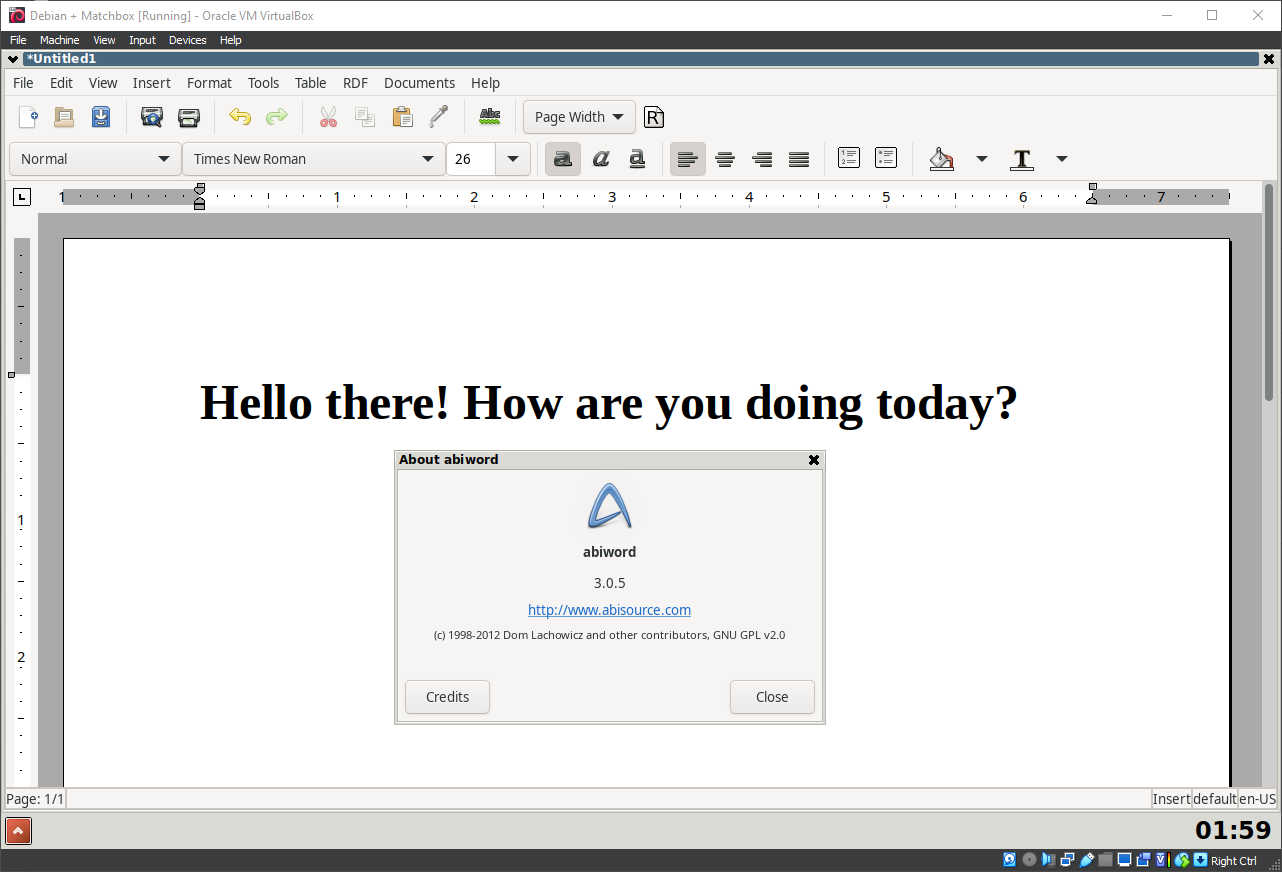Cut with the scissors icon
Image resolution: width=1282 pixels, height=872 pixels.
coord(328,117)
